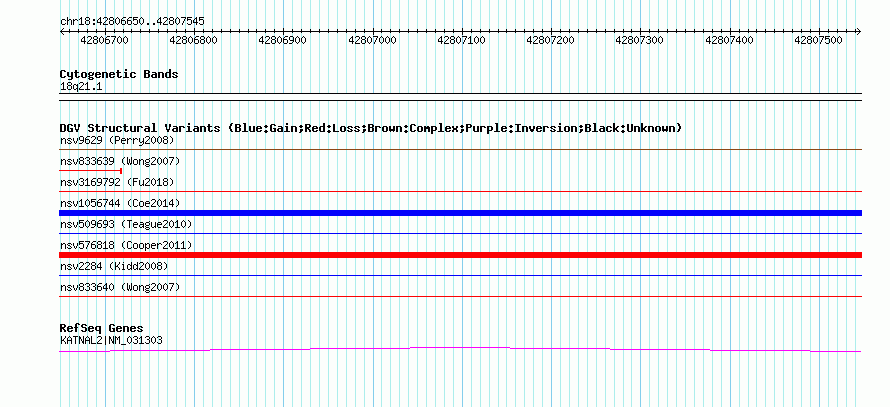Screen dimensions: 890x407
Task: Open gene KATNAL2|NM_031303 label
Action: point(111,341)
